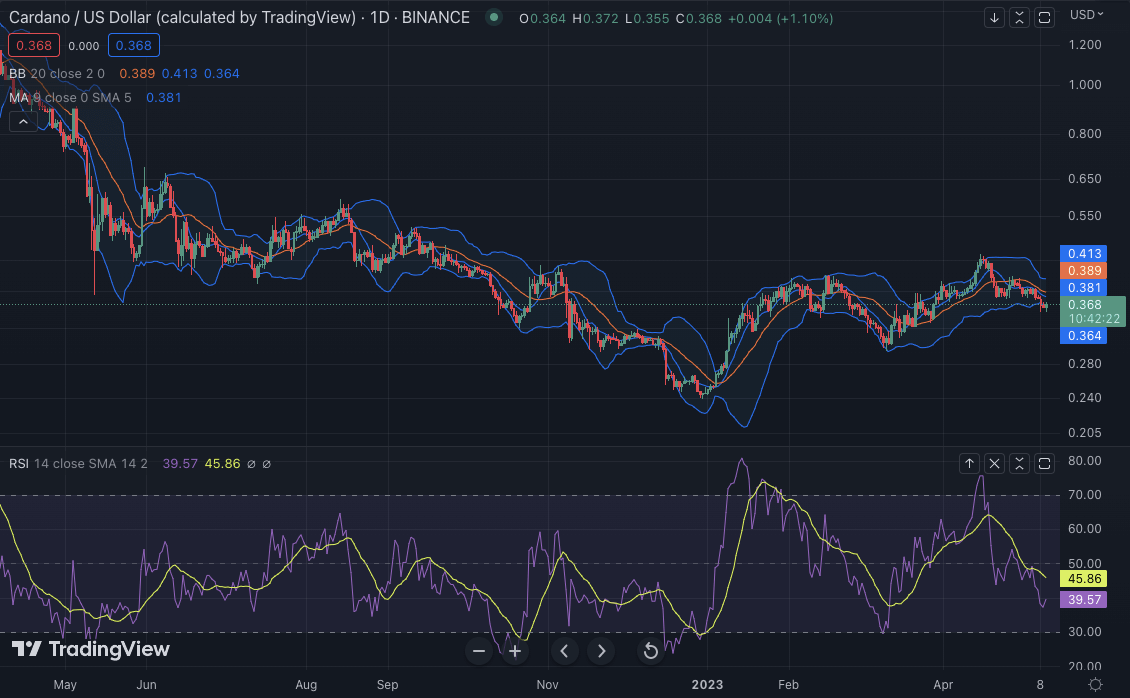1130x698 pixels.
Task: Click the 0.650 price scale label
Action: (1085, 179)
